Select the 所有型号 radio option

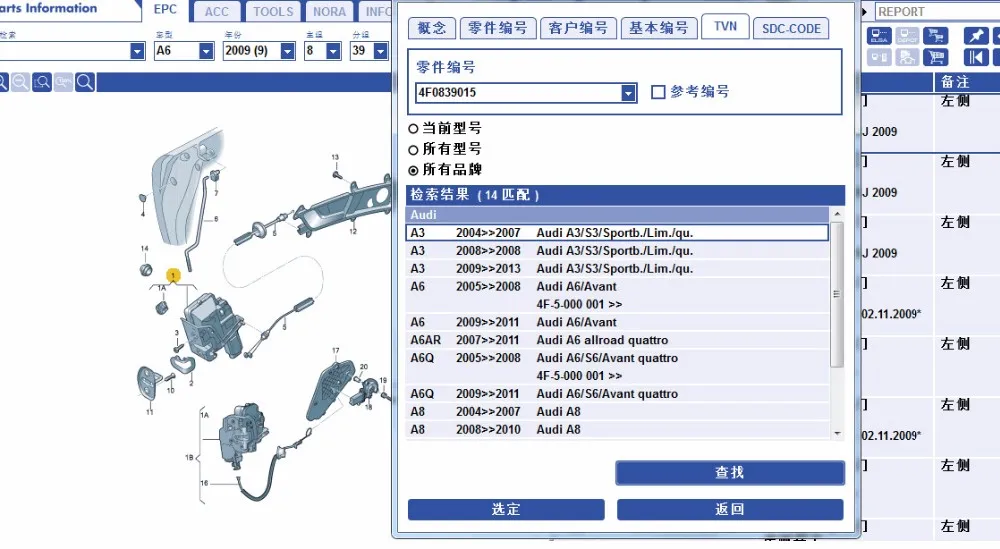pyautogui.click(x=413, y=150)
